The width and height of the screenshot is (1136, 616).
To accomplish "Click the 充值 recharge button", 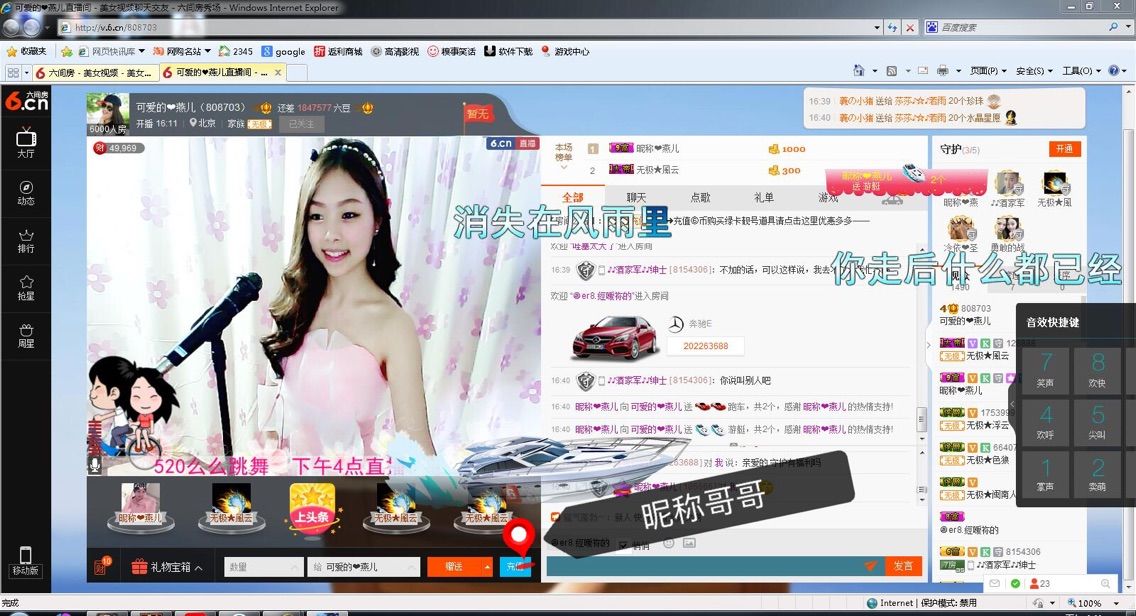I will (515, 567).
